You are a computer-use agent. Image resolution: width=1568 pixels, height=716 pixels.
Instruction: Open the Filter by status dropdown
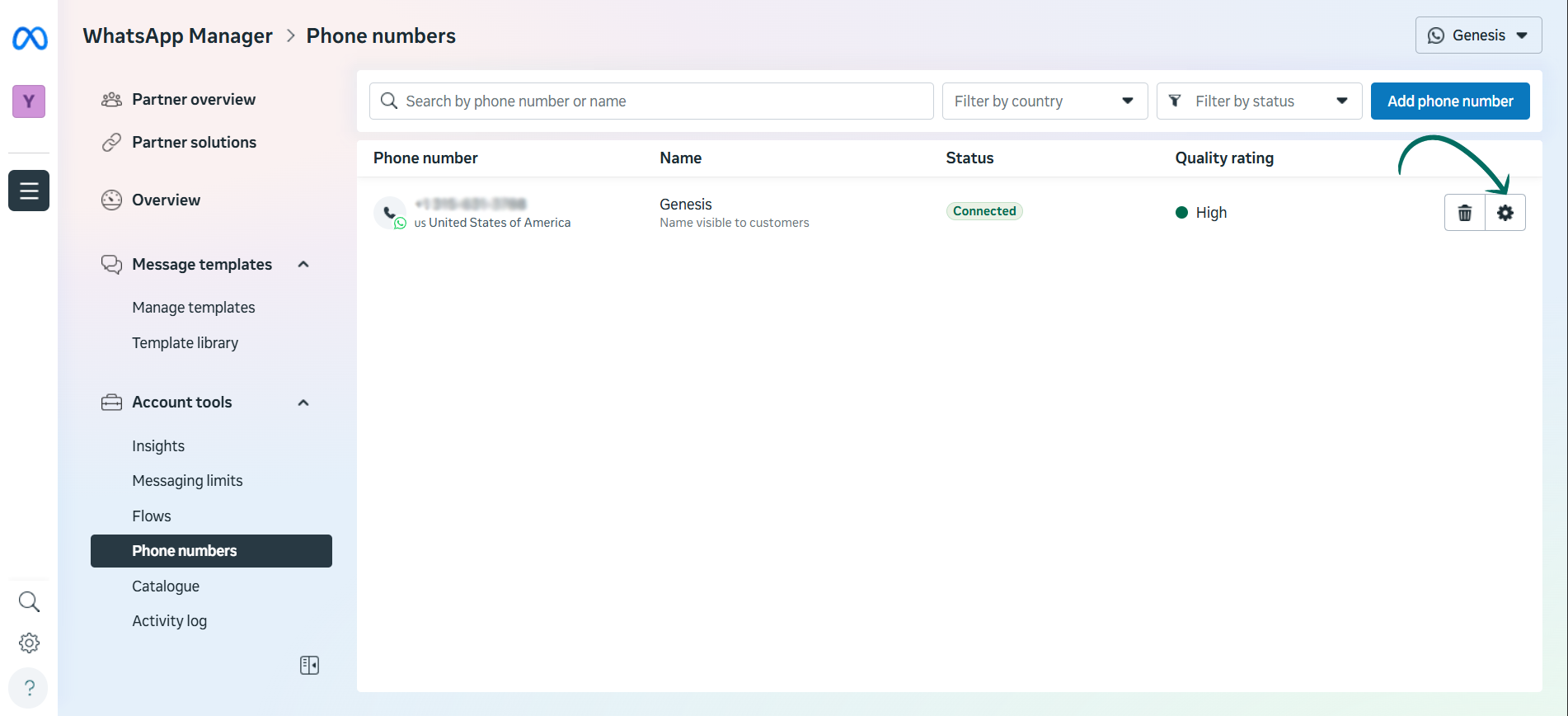coord(1258,101)
